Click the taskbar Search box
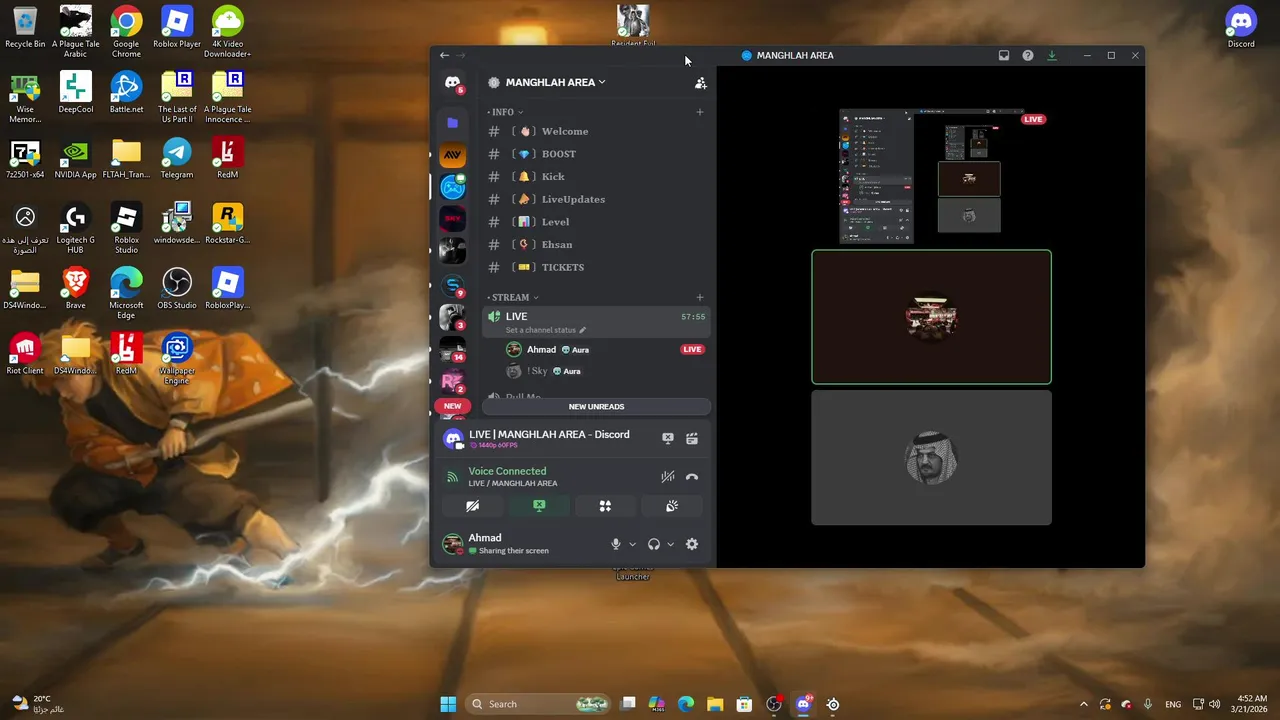Image resolution: width=1280 pixels, height=720 pixels. (538, 704)
